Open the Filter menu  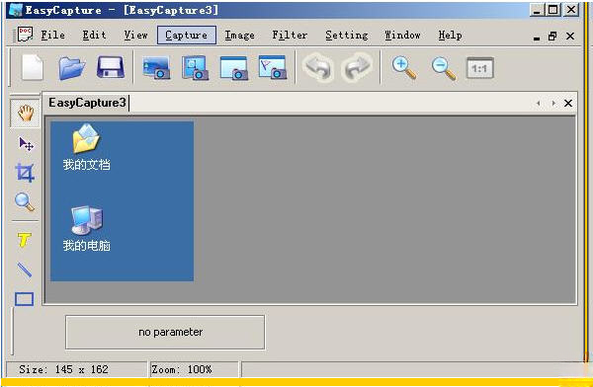tap(290, 35)
